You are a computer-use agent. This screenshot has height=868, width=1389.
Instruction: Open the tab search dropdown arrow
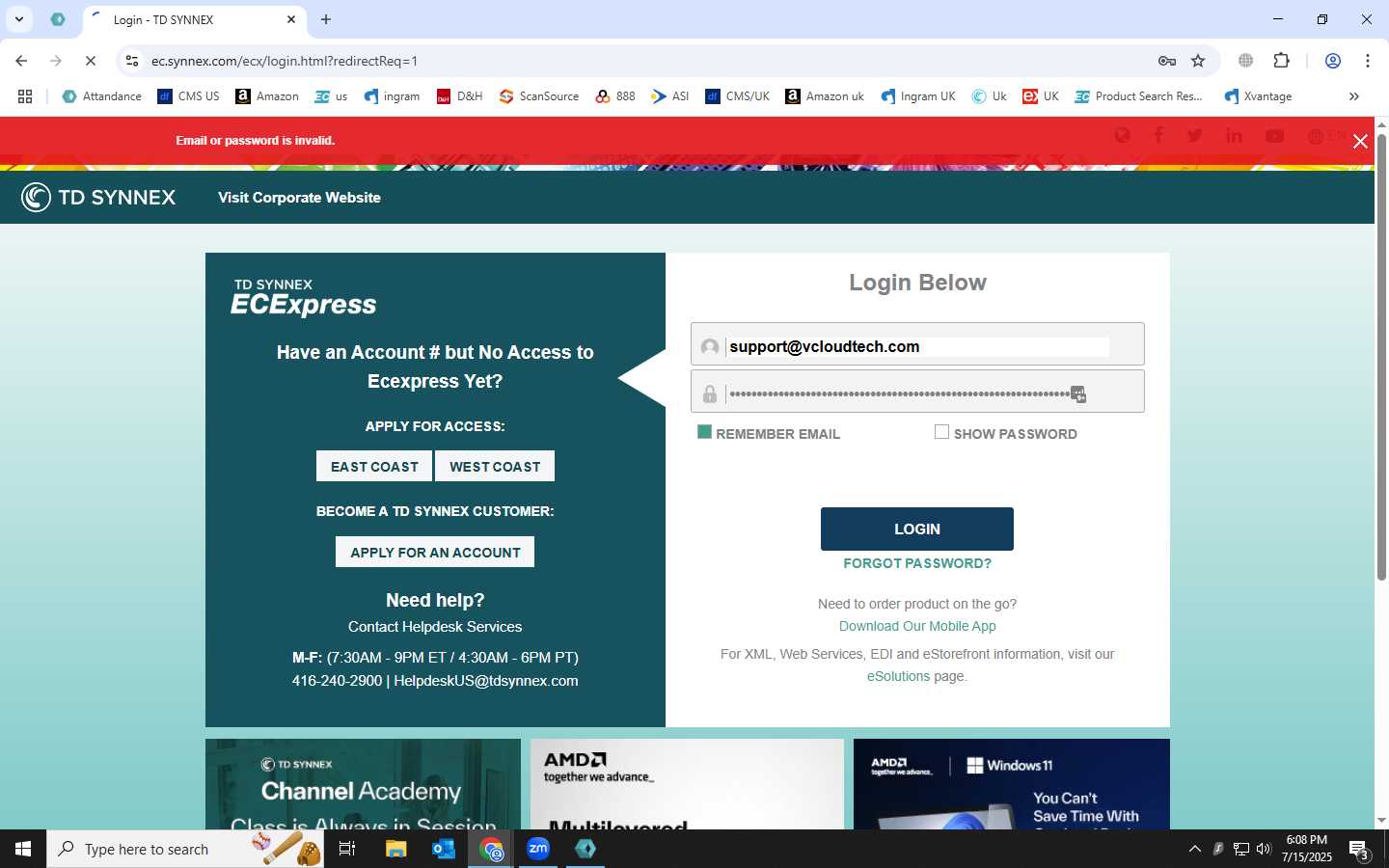tap(19, 19)
